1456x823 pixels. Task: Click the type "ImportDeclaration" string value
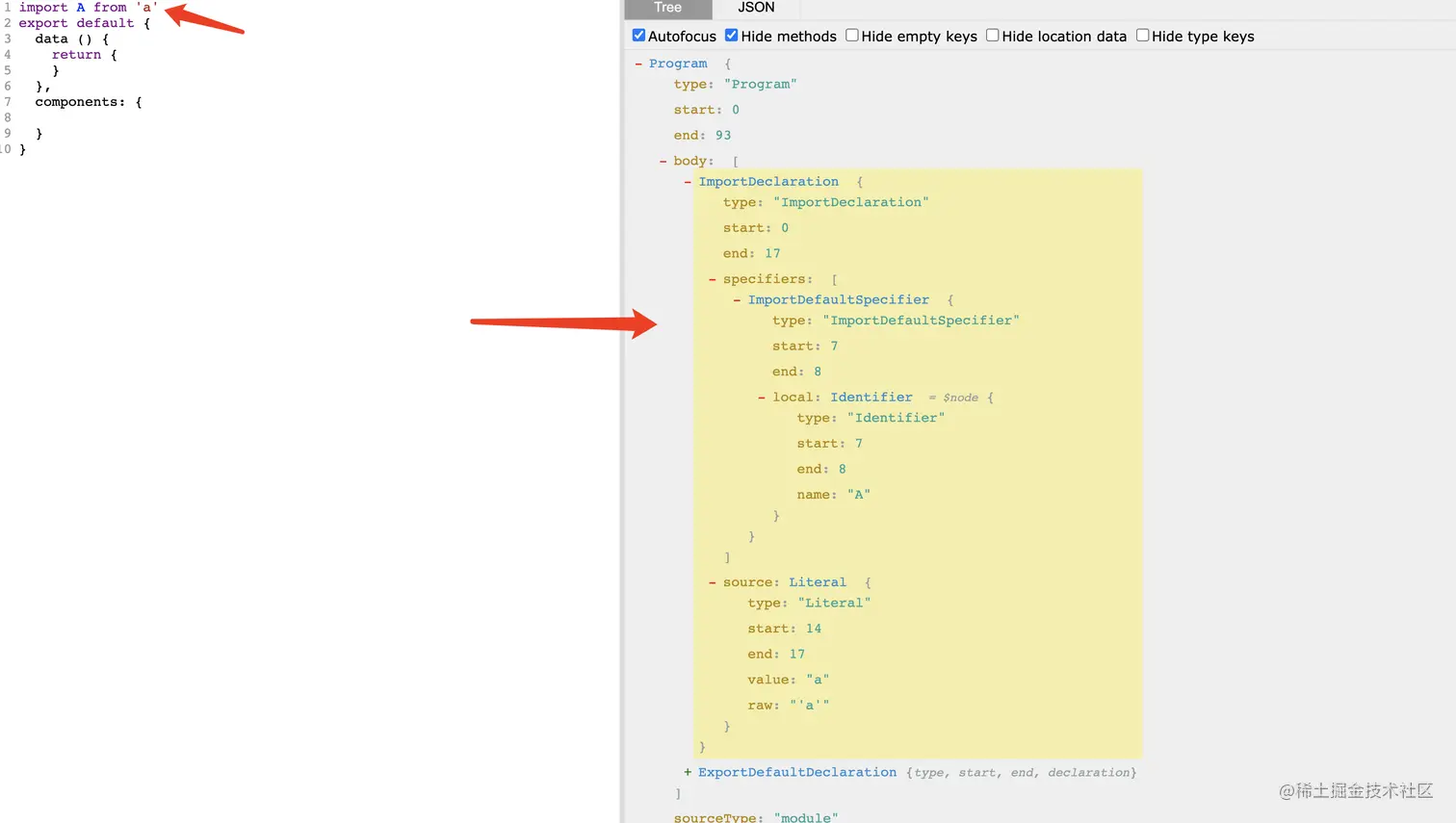851,203
